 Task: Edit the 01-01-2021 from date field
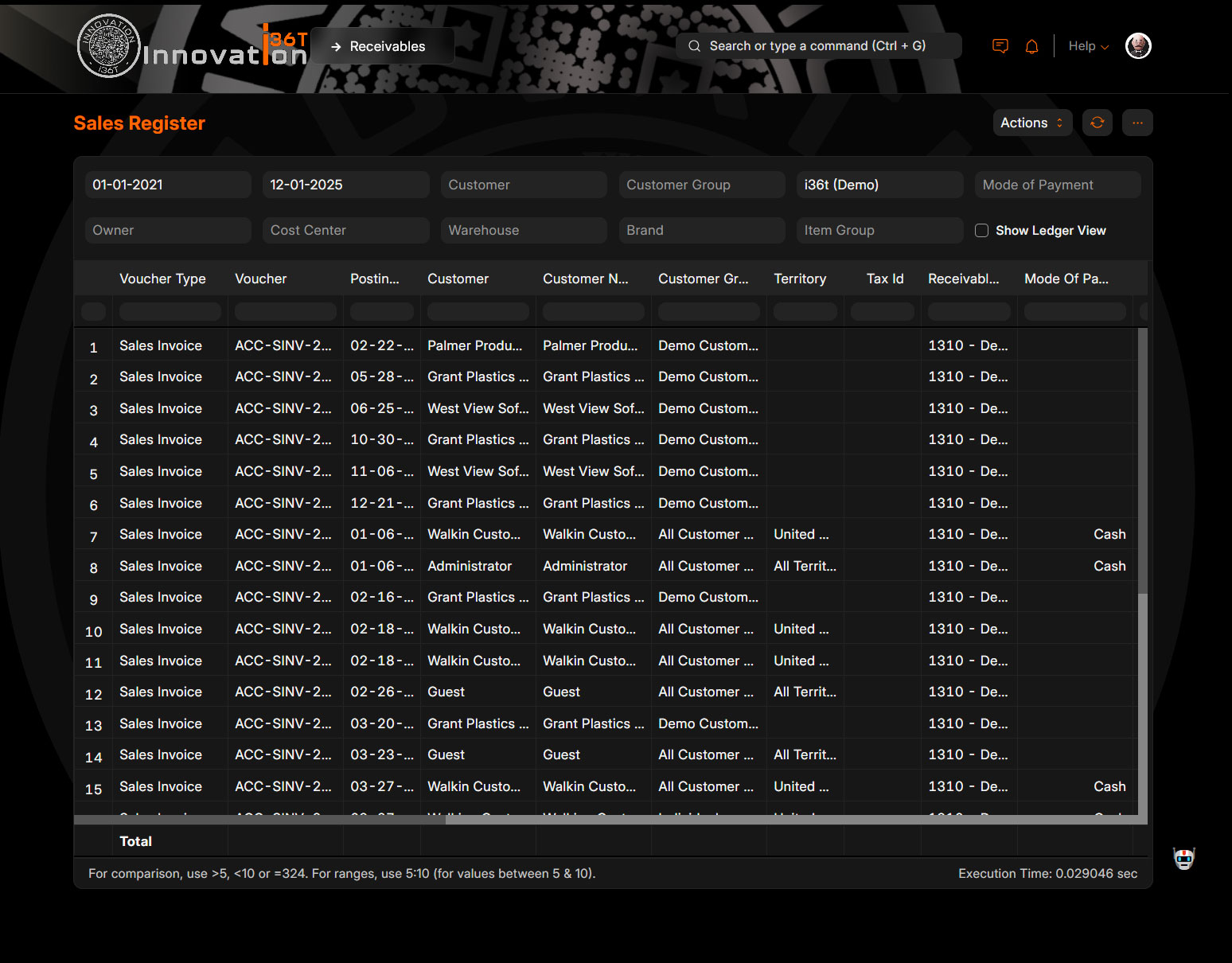(168, 185)
